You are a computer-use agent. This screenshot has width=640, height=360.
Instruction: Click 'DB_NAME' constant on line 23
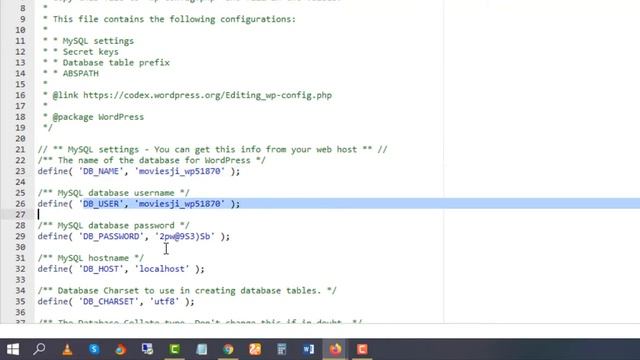coord(101,171)
